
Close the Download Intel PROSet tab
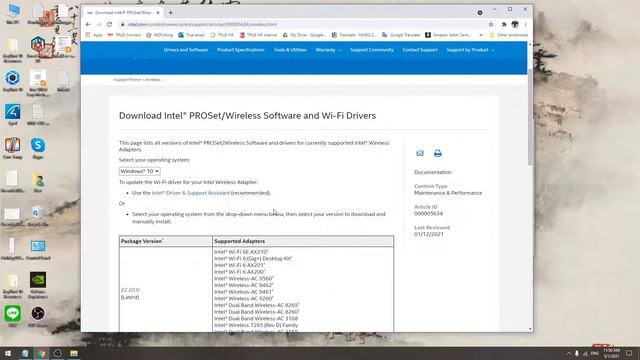tap(158, 13)
